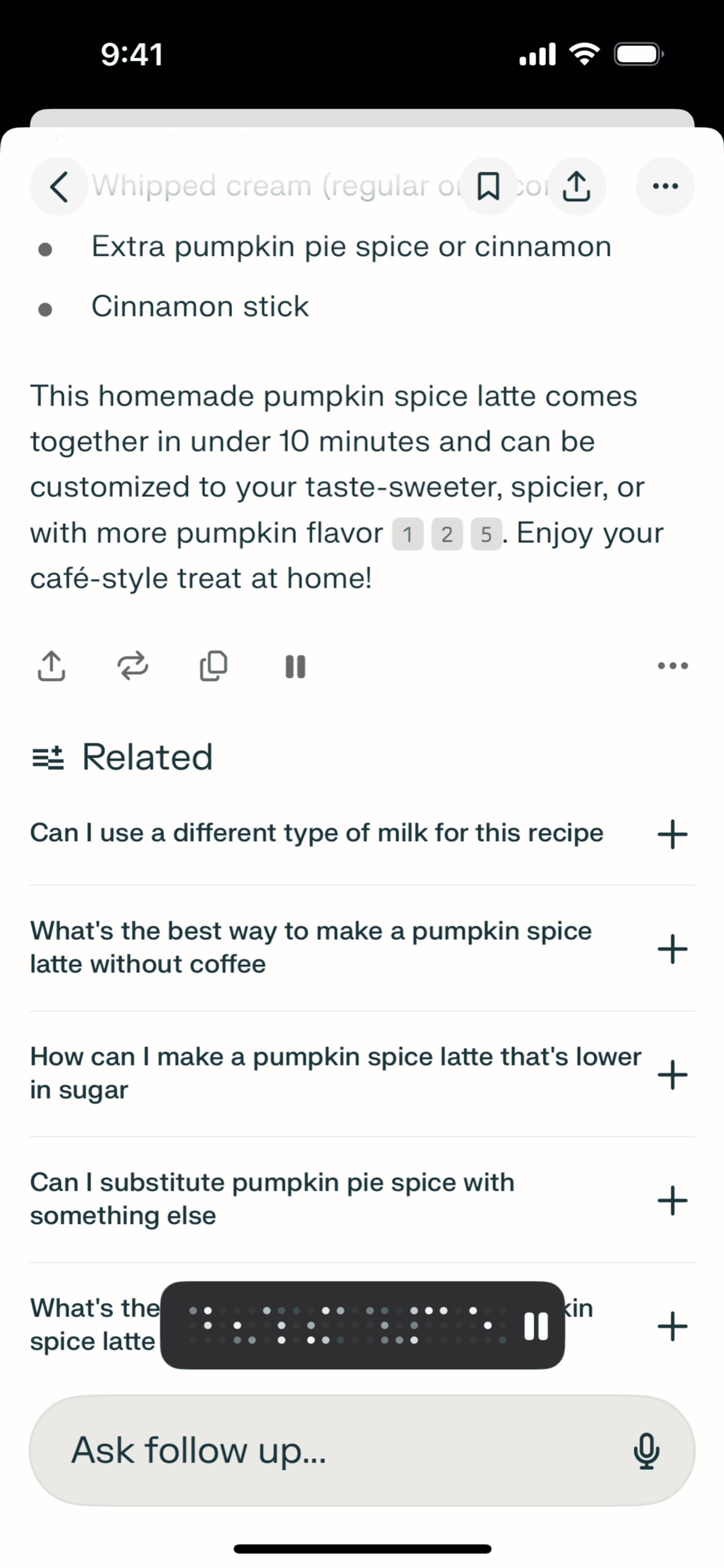Tap the microphone icon for voice input
The image size is (724, 1568).
click(646, 1451)
